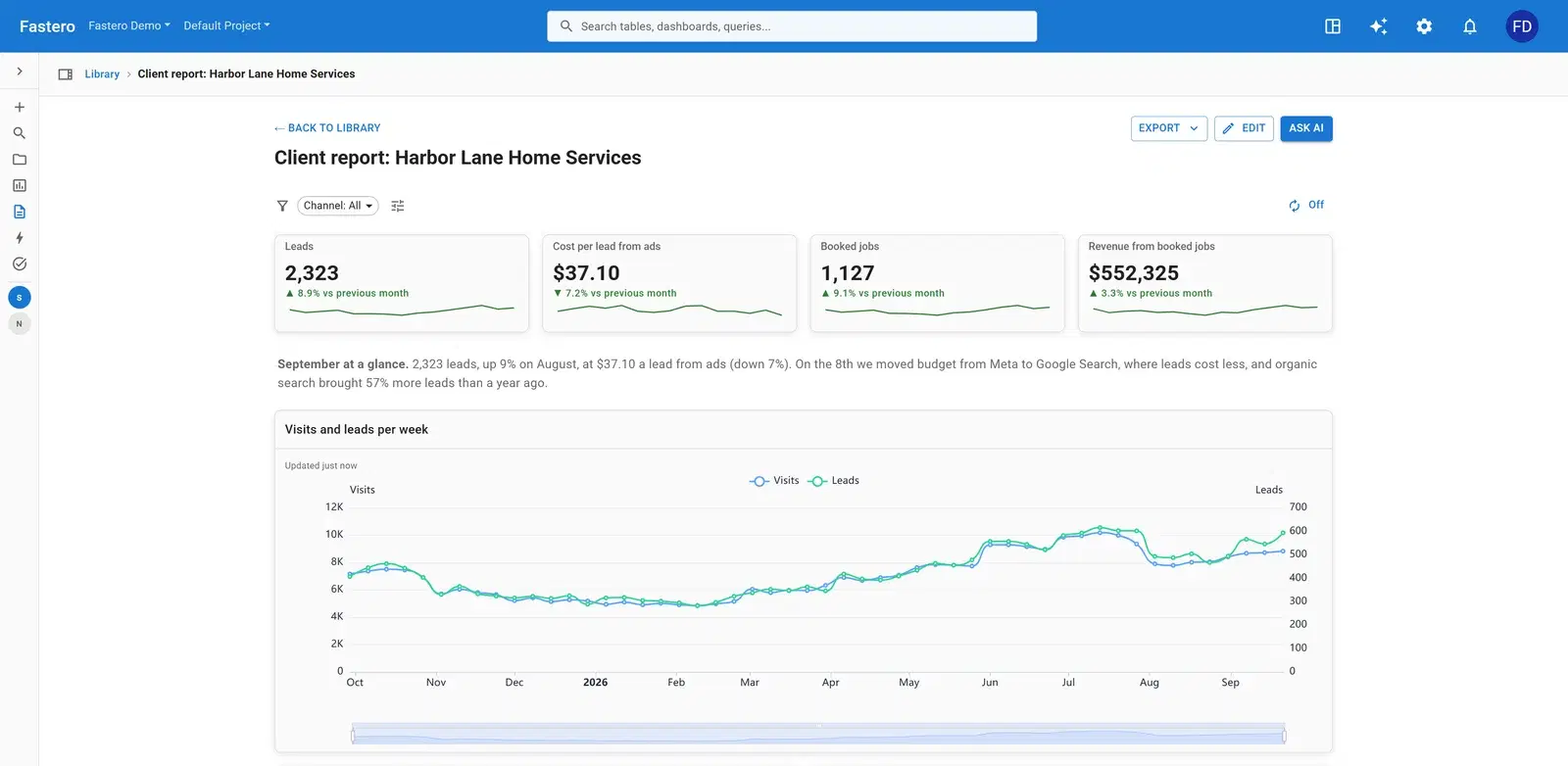Viewport: 1568px width, 766px height.
Task: Go to Library in the breadcrumb
Action: [102, 74]
